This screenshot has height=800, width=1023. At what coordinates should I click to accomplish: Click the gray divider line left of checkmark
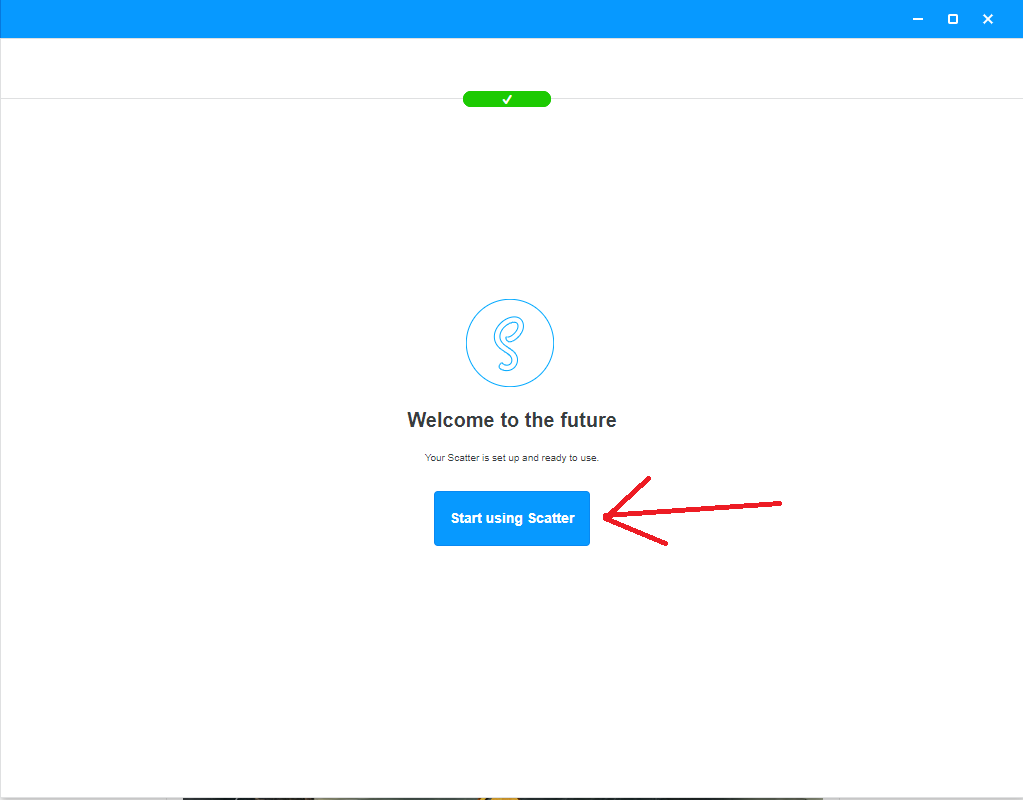[232, 99]
